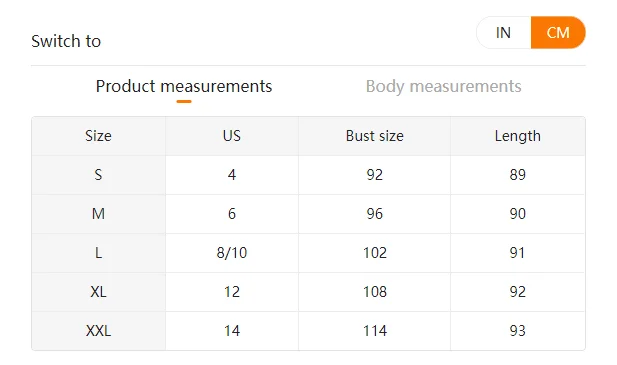Viewport: 617px width, 365px height.
Task: Click the Length column header
Action: [518, 136]
